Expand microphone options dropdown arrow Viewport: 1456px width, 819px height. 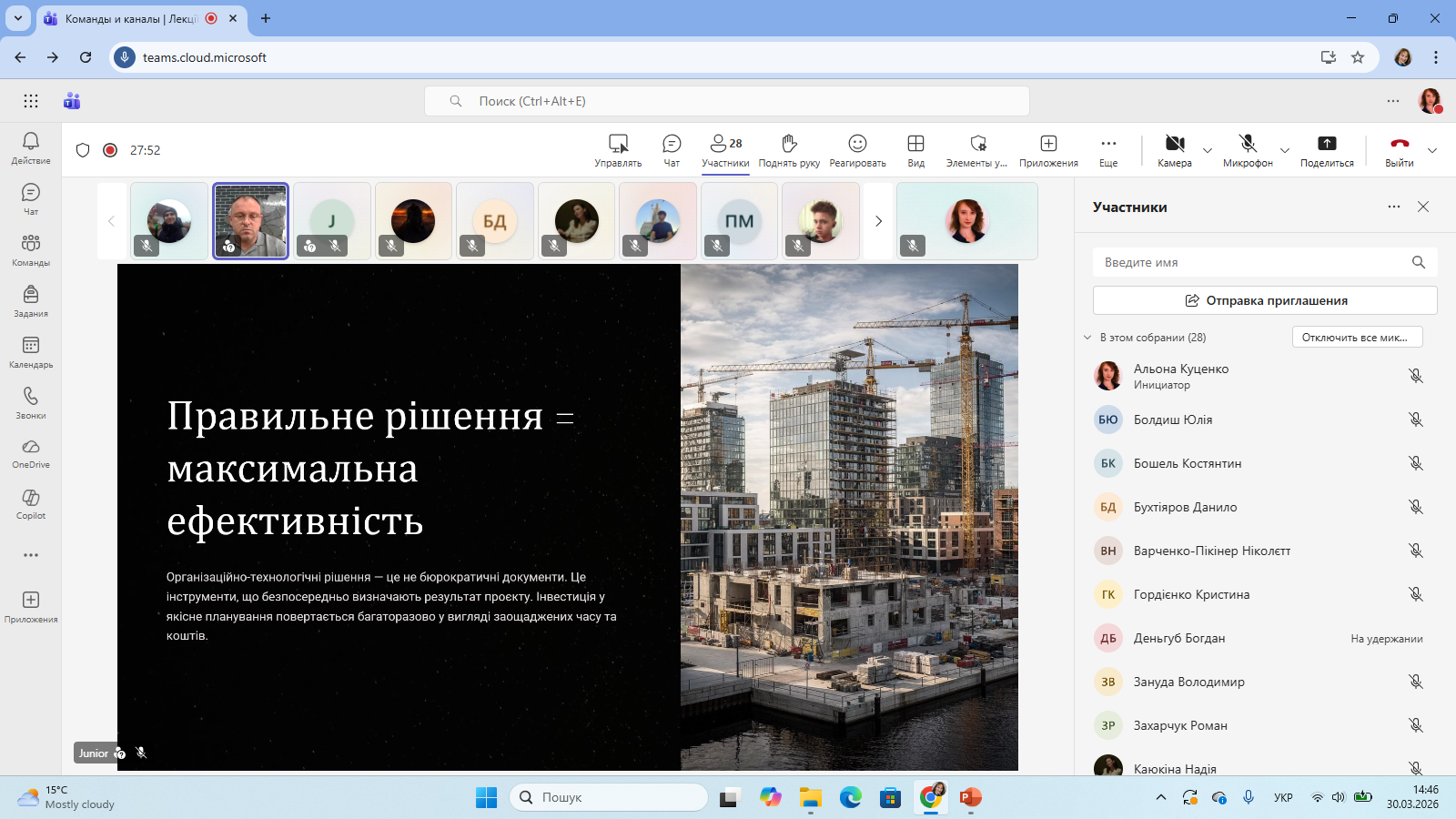click(x=1285, y=151)
